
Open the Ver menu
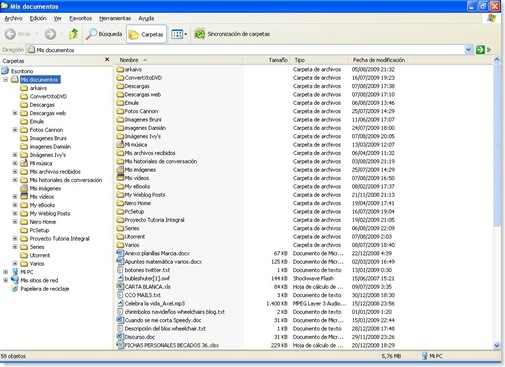[58, 18]
